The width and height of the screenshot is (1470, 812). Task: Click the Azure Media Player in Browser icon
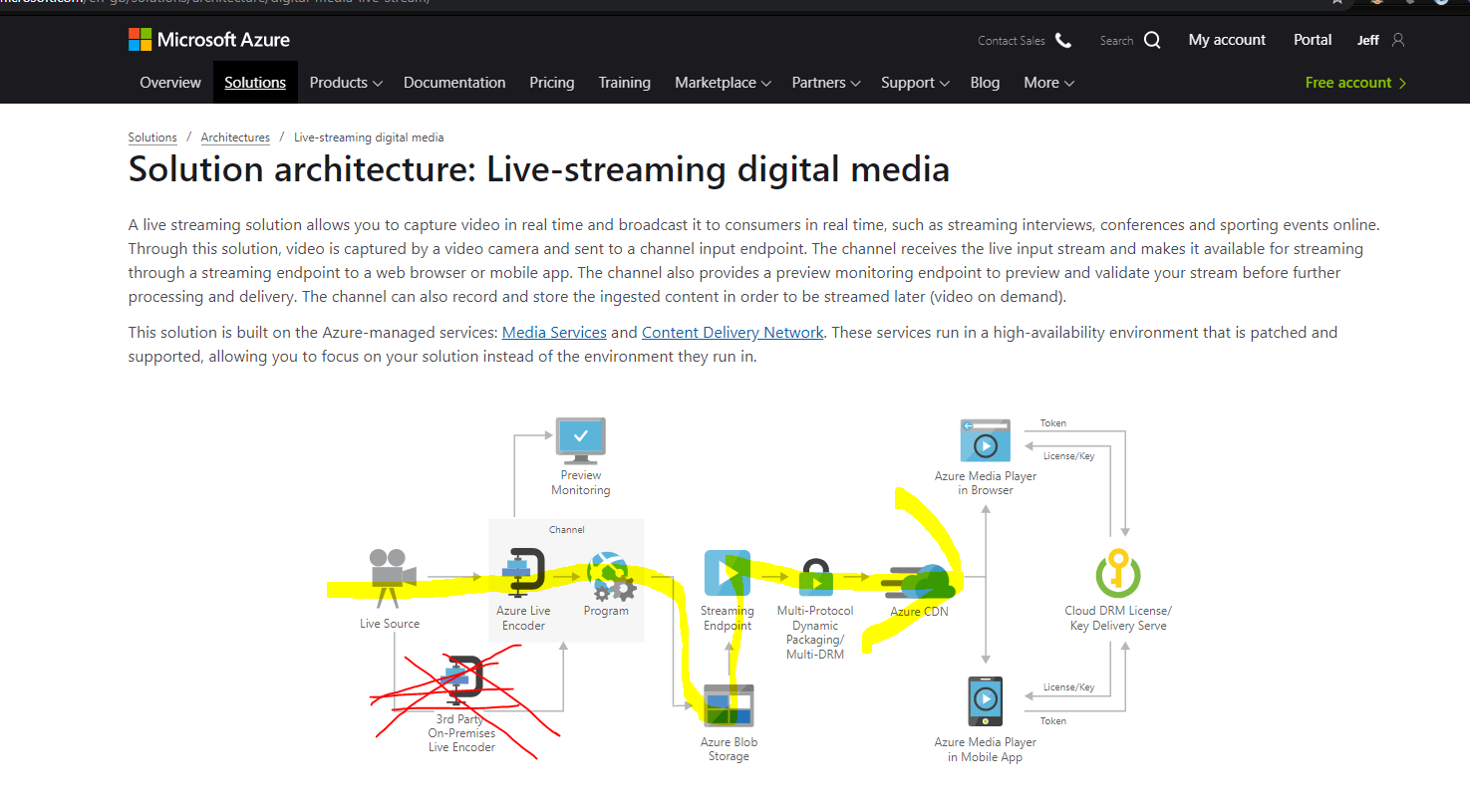pyautogui.click(x=986, y=440)
